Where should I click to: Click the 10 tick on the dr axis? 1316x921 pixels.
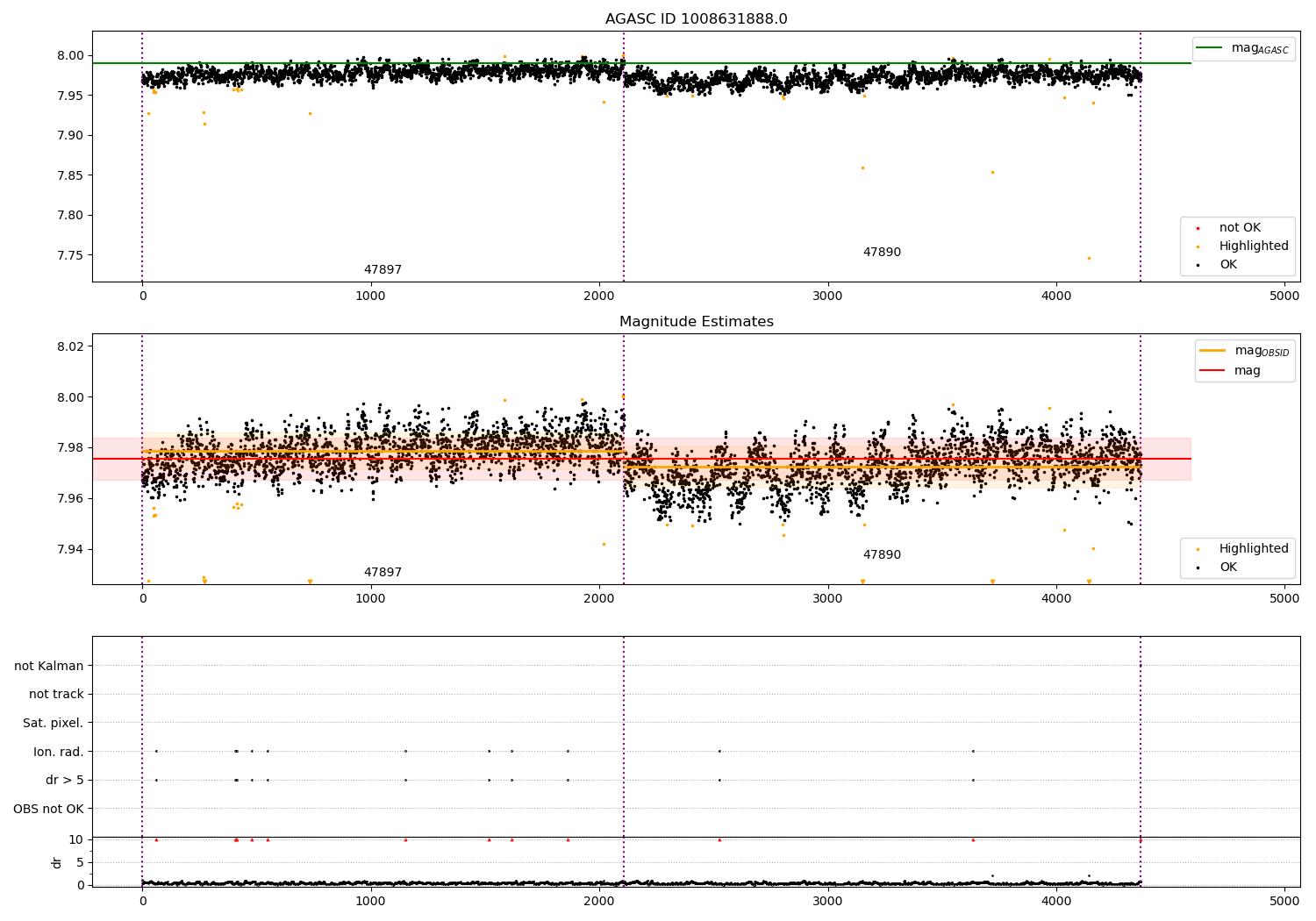pos(76,839)
